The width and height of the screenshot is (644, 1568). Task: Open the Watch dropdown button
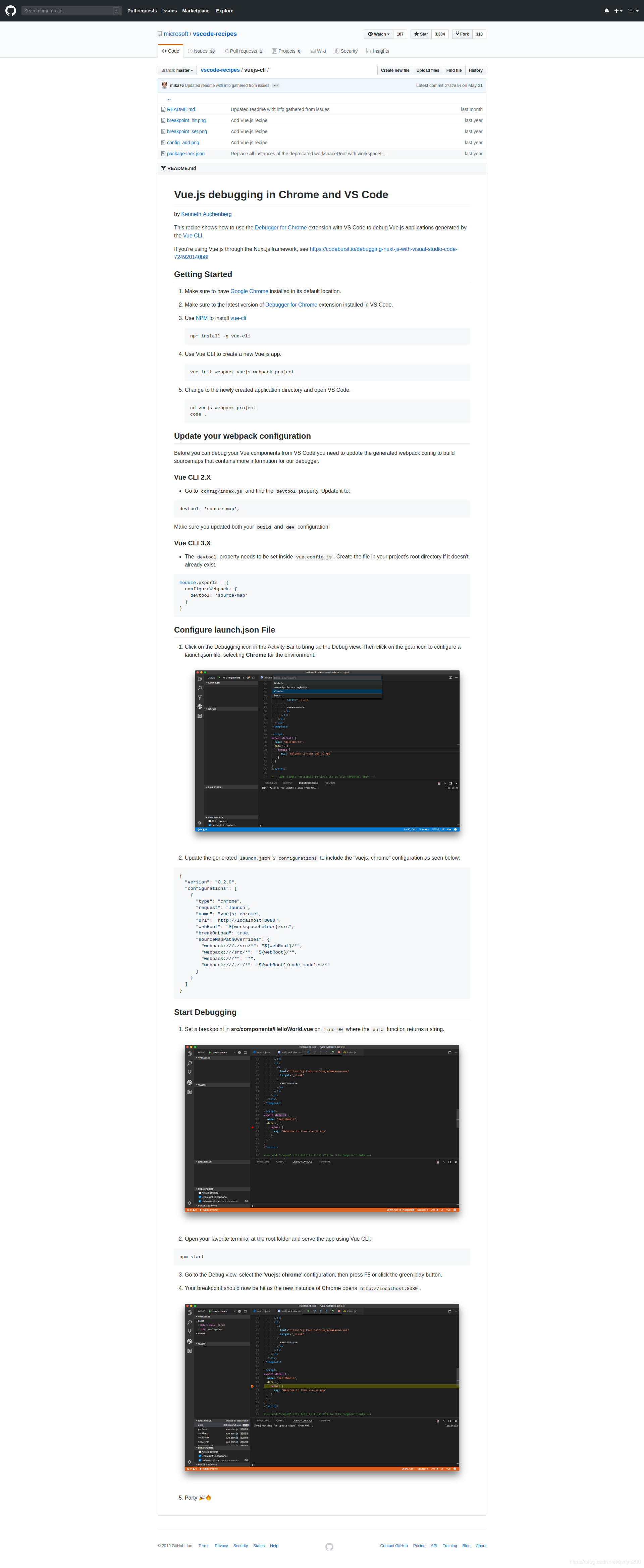tap(379, 34)
